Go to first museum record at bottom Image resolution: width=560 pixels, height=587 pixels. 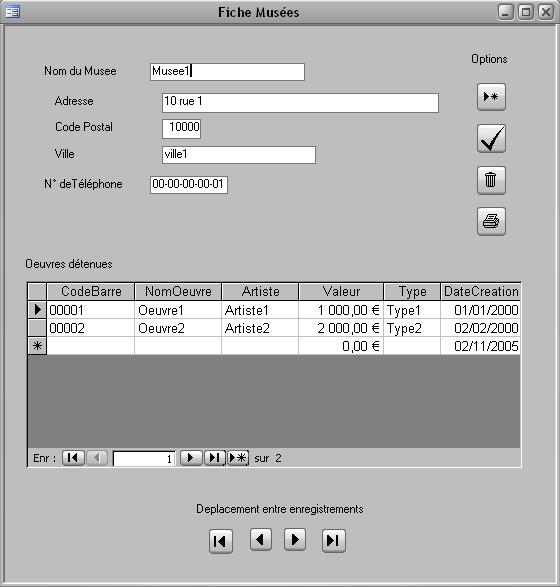(220, 541)
